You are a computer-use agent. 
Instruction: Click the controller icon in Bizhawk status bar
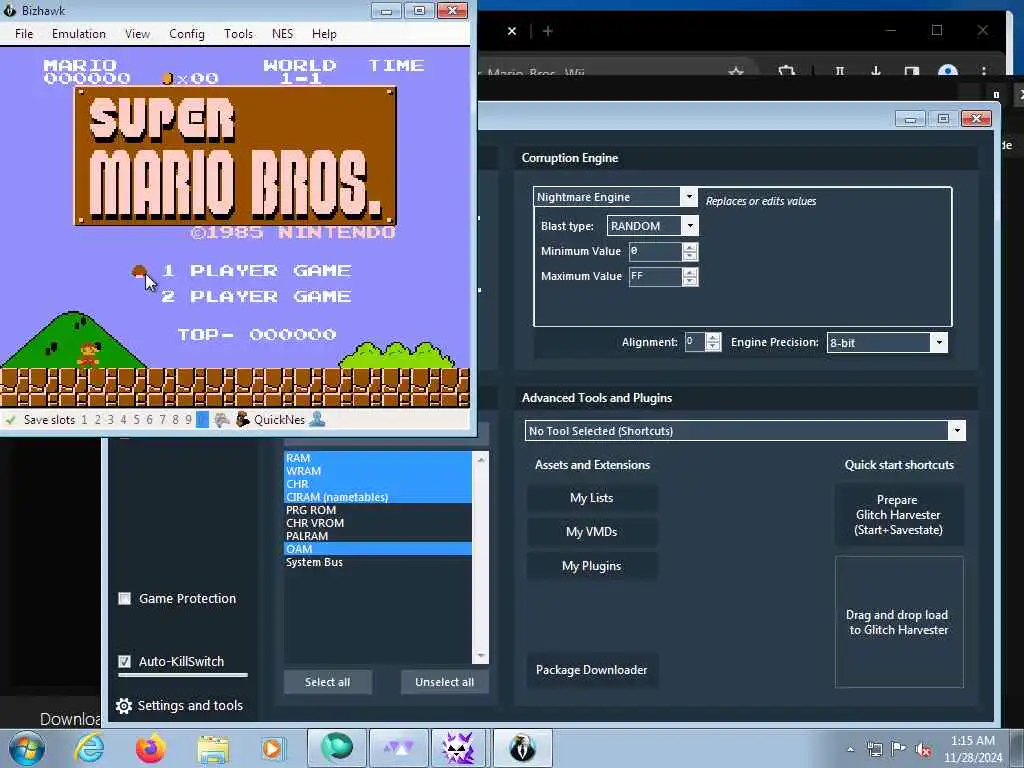coord(222,420)
